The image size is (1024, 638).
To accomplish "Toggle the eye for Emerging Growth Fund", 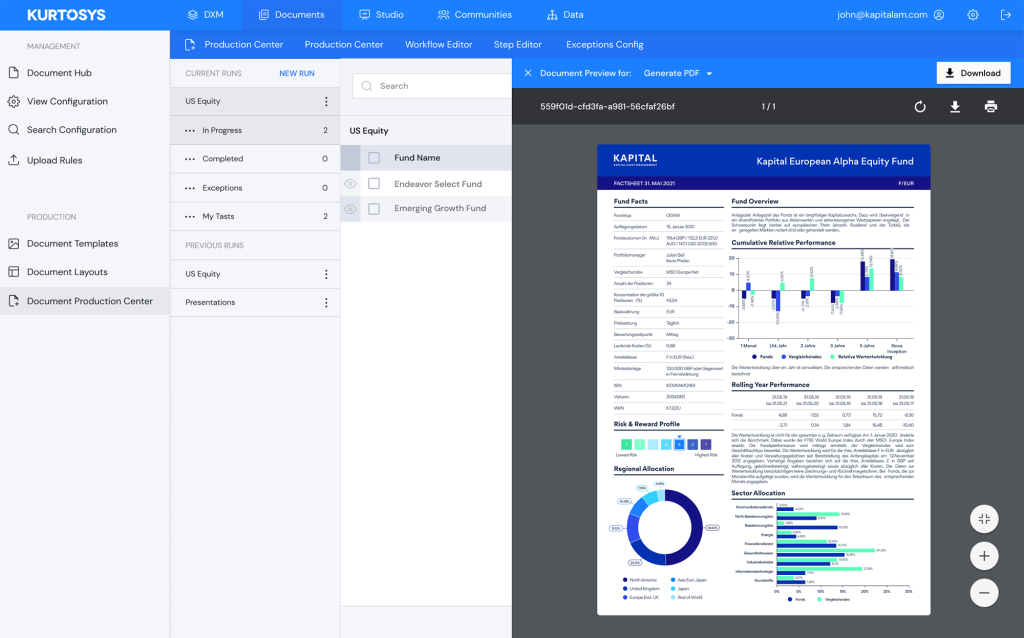I will point(351,209).
